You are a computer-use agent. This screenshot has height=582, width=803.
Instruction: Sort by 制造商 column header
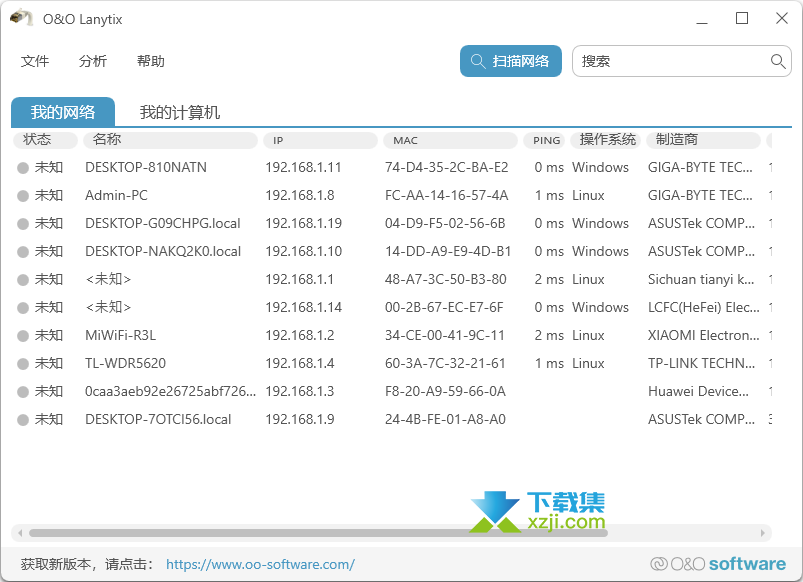tap(704, 140)
